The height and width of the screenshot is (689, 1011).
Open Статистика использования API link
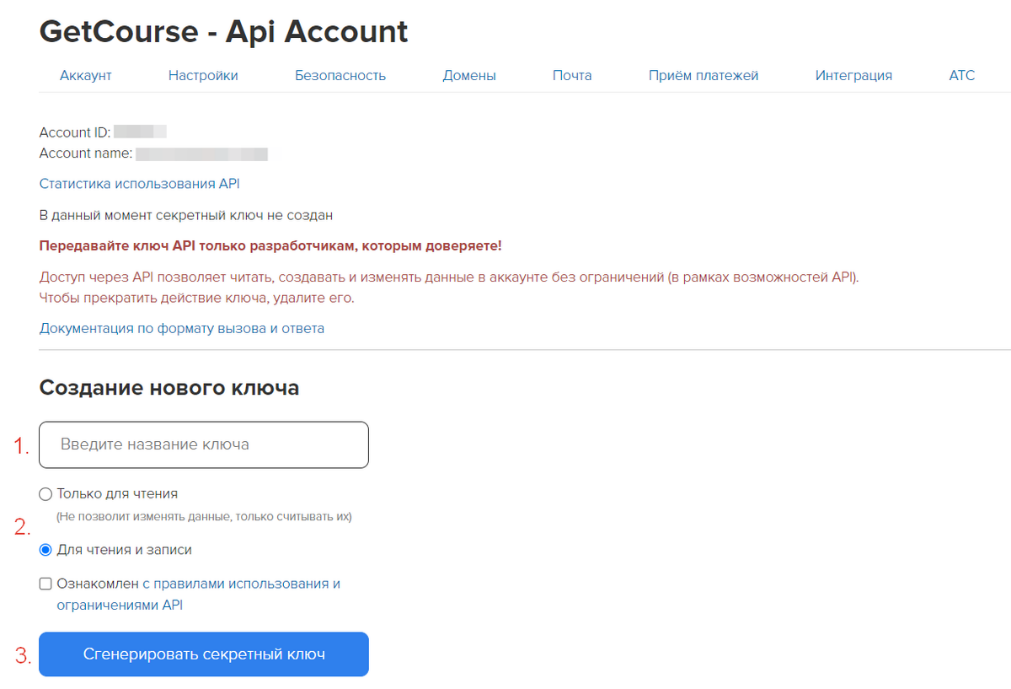pos(139,184)
